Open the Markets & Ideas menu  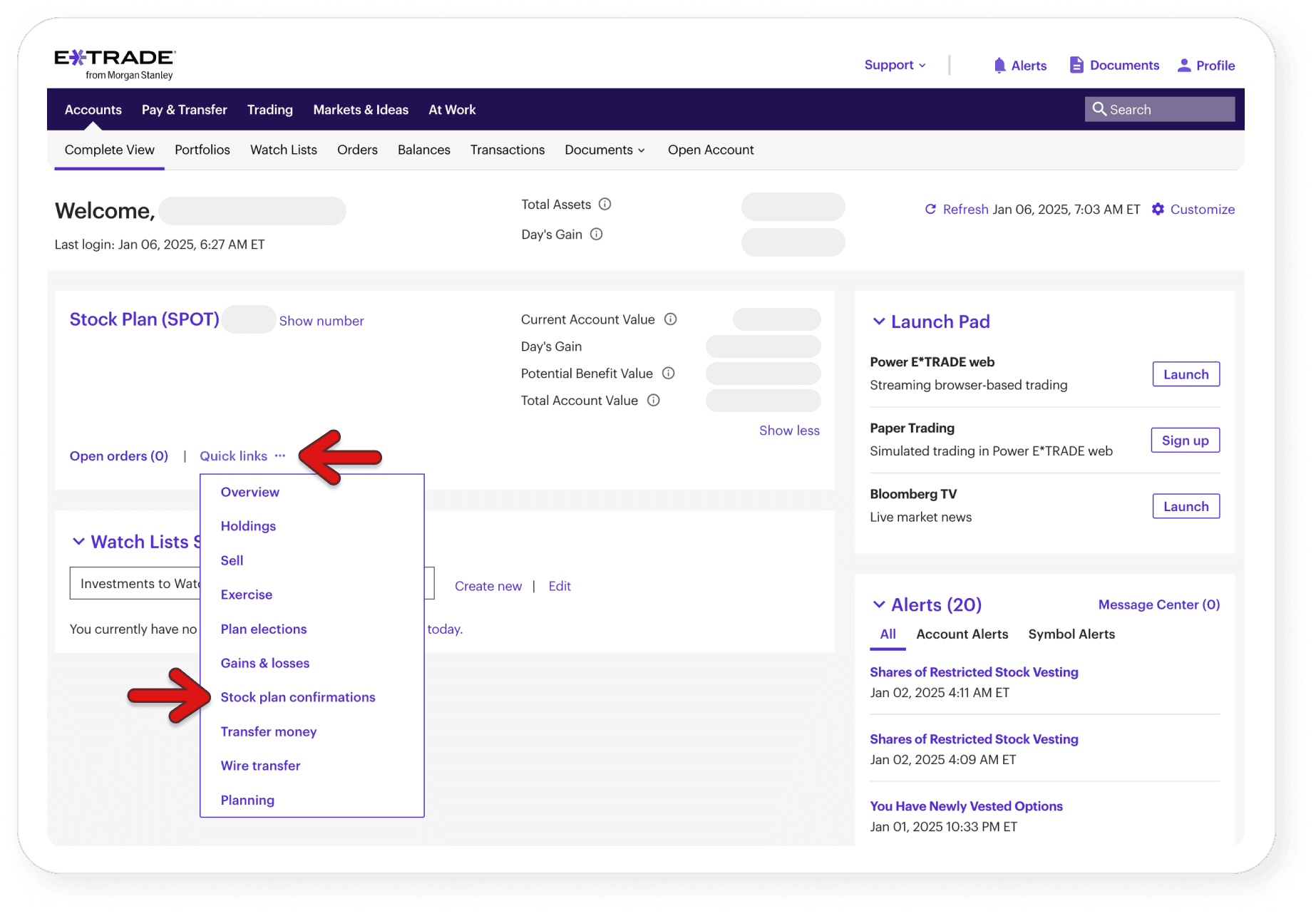coord(361,110)
